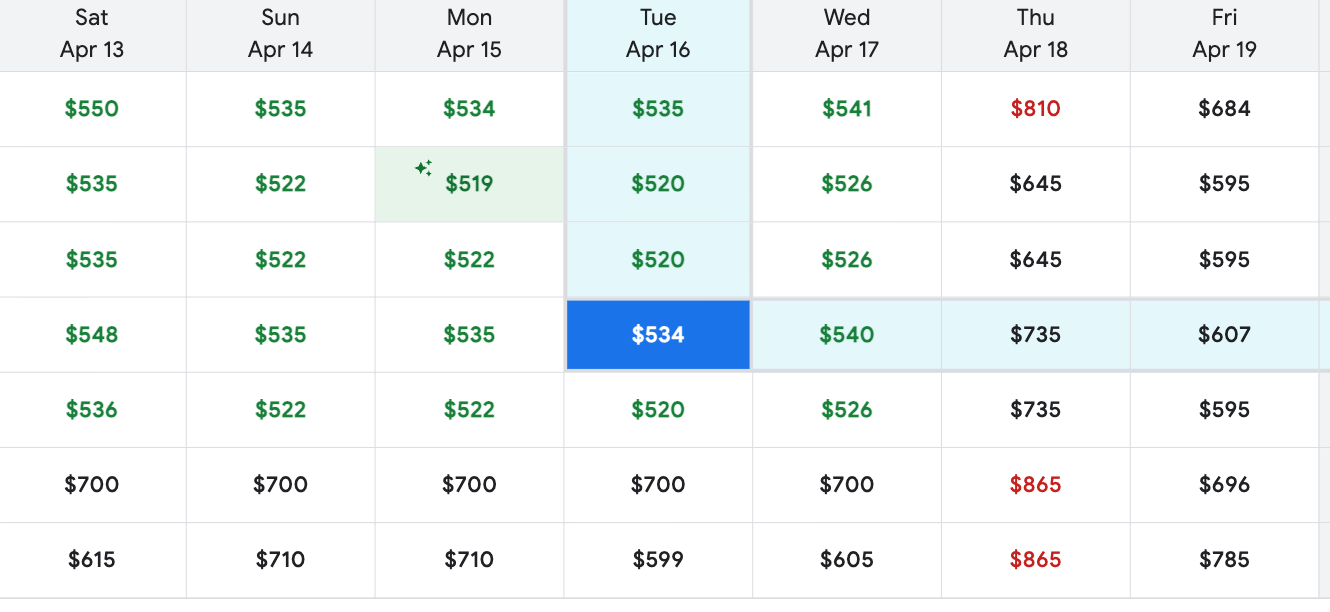Select the highlighted blue $534 price cell

[658, 335]
